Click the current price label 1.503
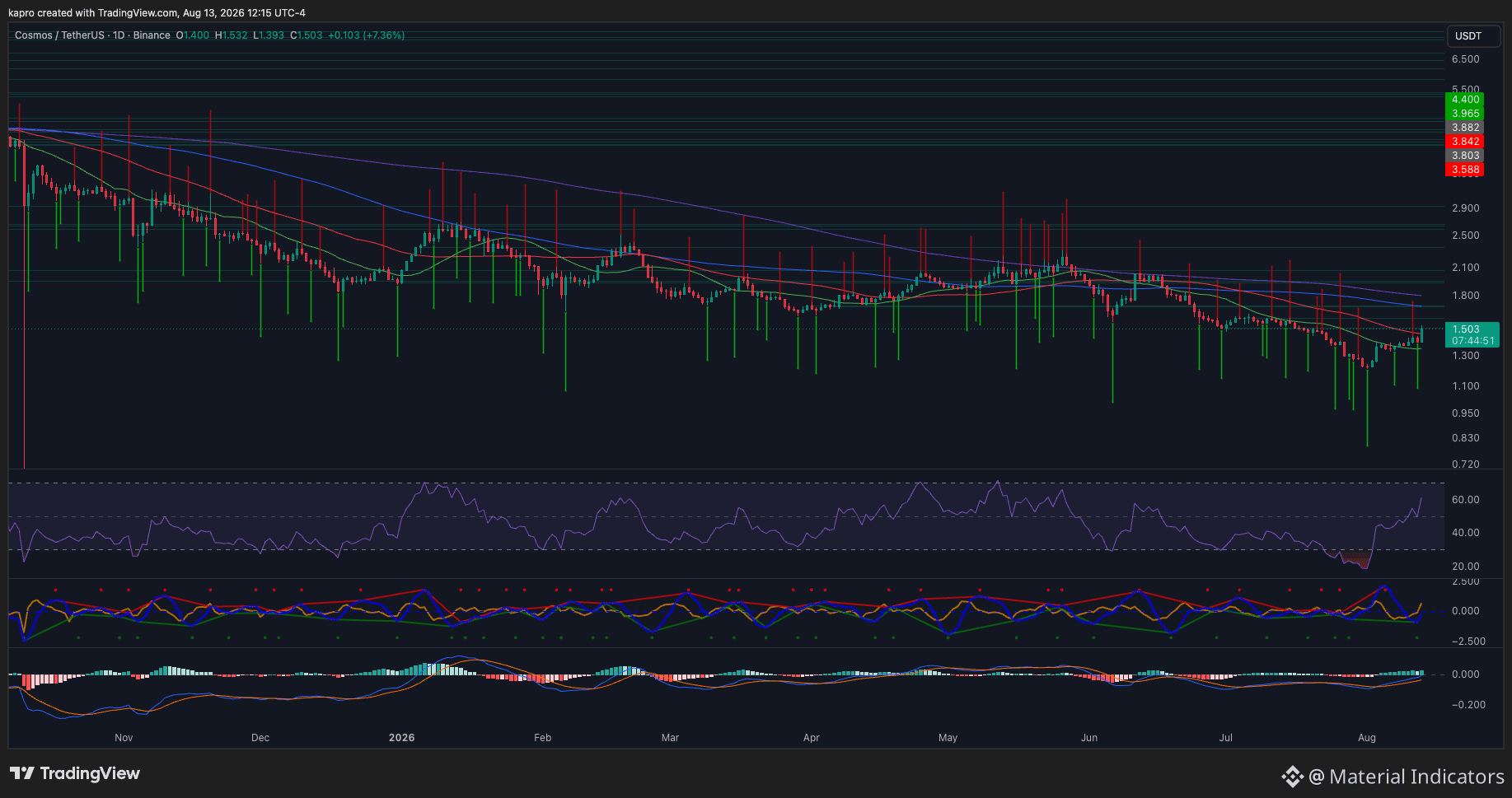The height and width of the screenshot is (798, 1512). pos(1466,329)
